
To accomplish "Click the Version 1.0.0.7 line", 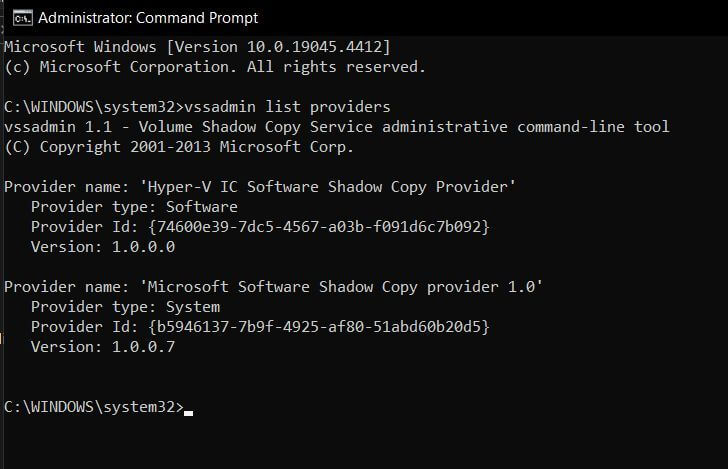I will [103, 347].
